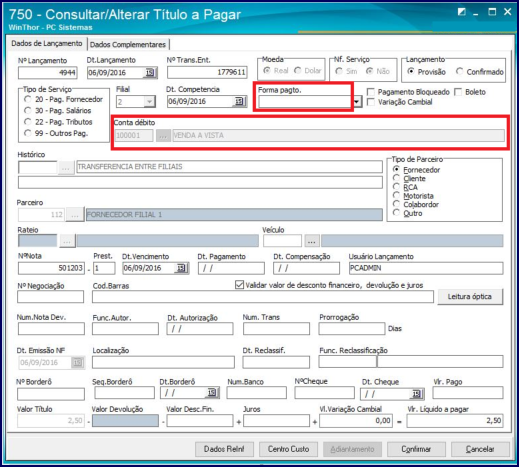Select 99 - Outros Pag. service type
The width and height of the screenshot is (519, 467).
[28, 133]
